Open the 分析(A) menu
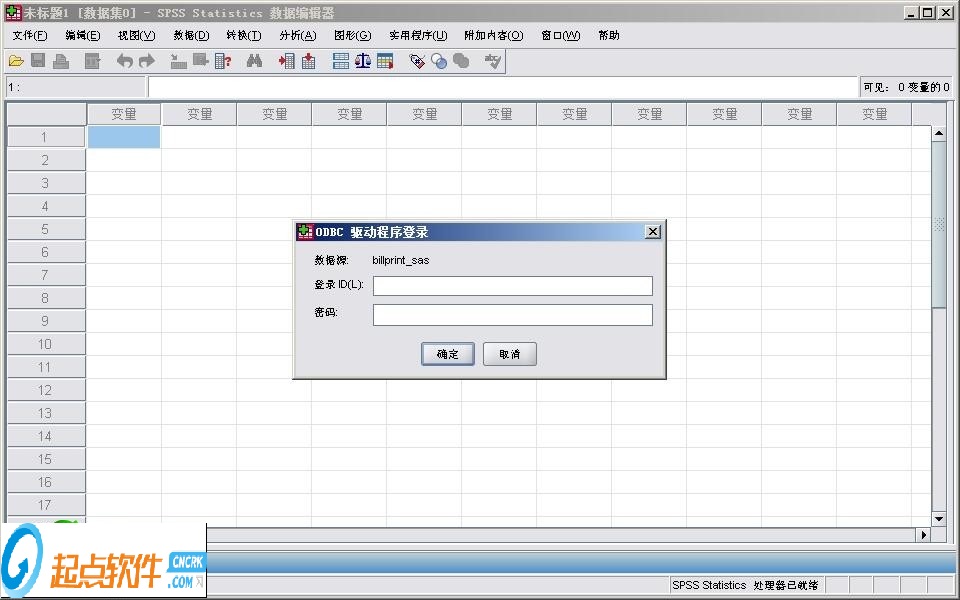The width and height of the screenshot is (960, 600). click(x=298, y=36)
